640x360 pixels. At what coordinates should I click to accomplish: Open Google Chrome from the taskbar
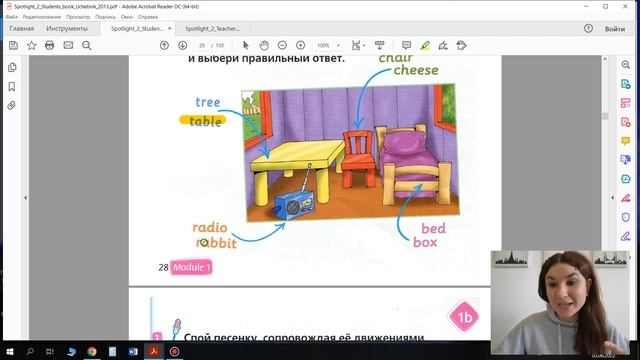pos(92,351)
